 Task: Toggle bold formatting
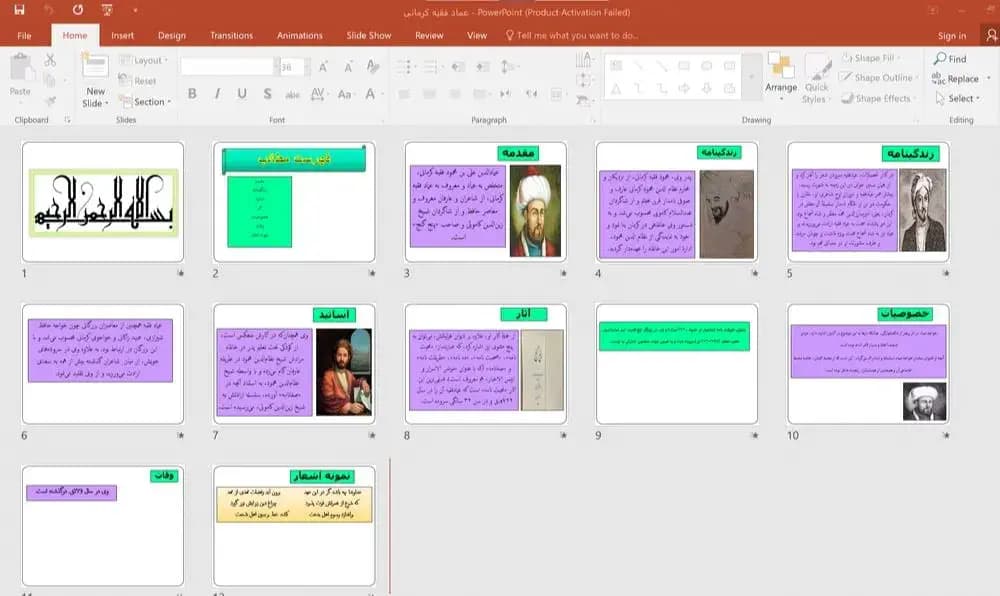192,94
